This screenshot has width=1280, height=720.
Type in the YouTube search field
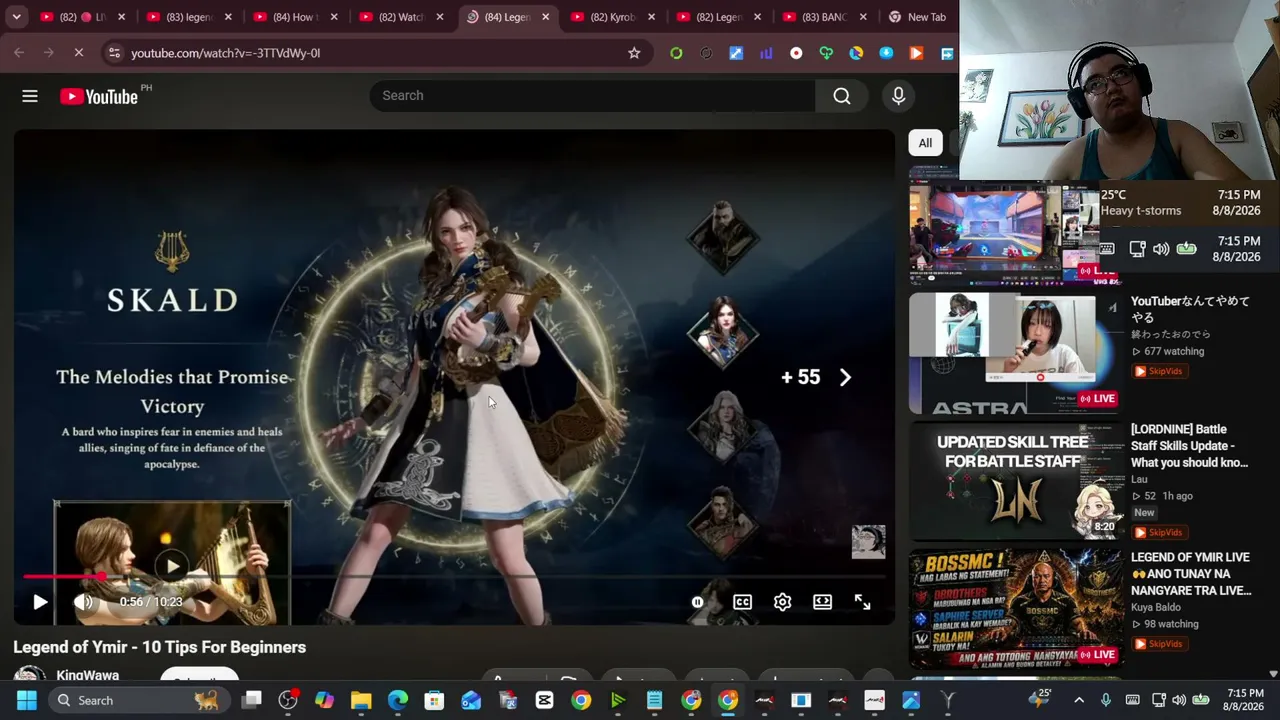tap(592, 95)
